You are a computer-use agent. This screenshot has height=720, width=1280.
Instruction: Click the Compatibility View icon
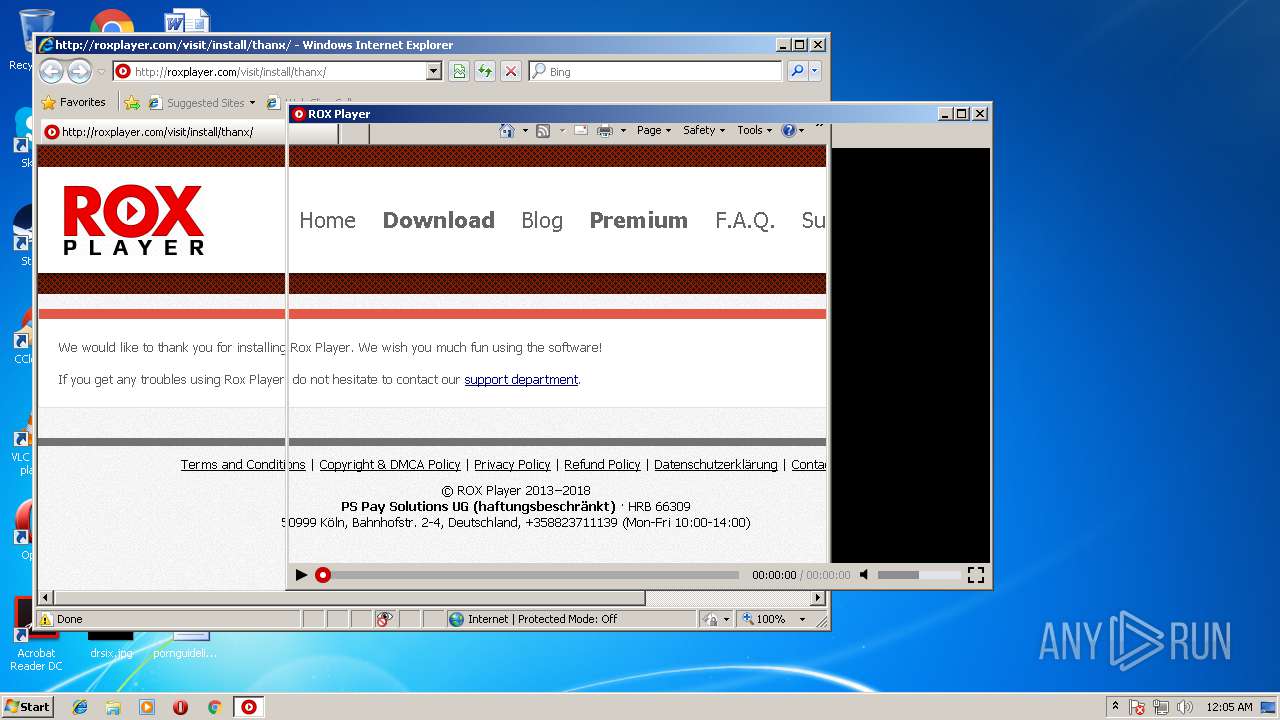pyautogui.click(x=459, y=71)
